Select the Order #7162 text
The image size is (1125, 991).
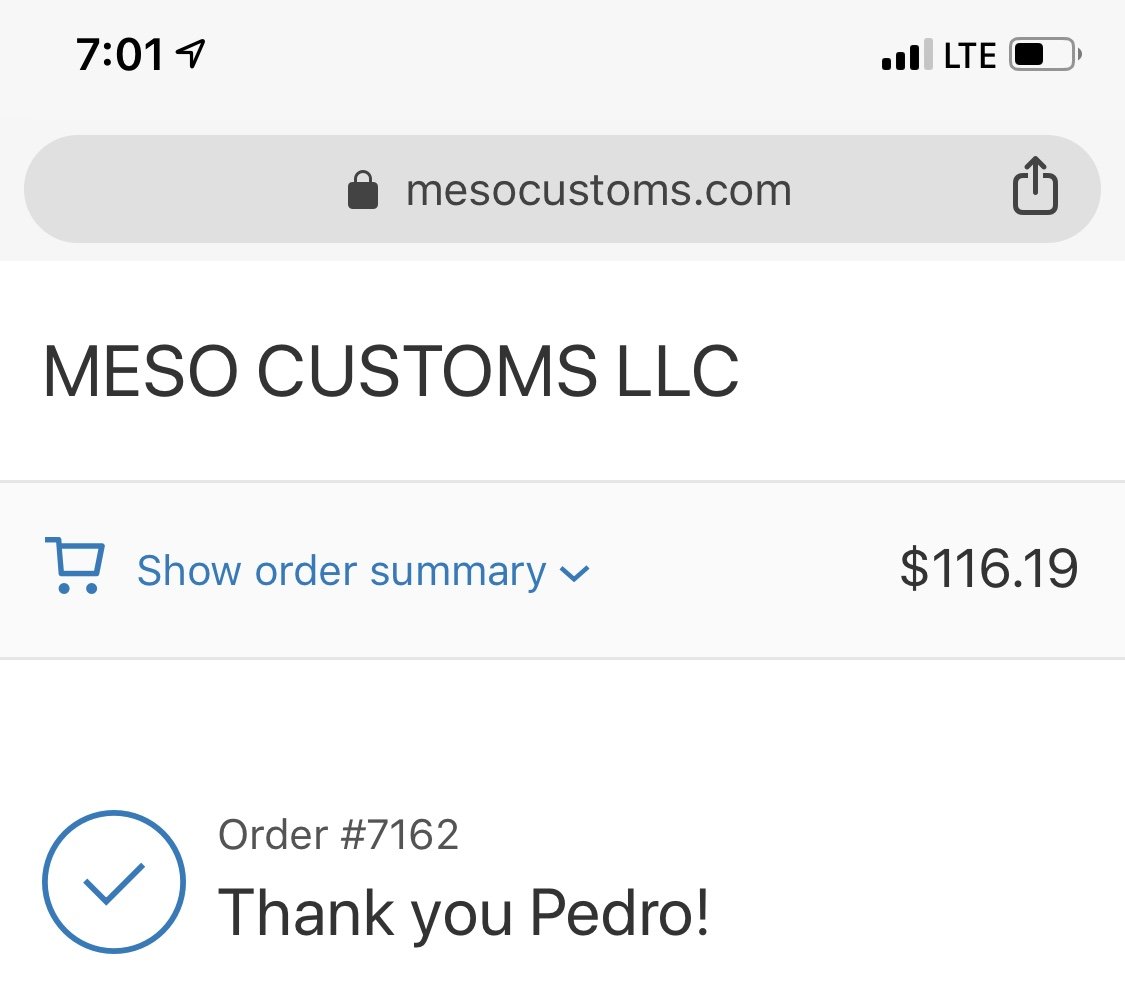point(338,835)
